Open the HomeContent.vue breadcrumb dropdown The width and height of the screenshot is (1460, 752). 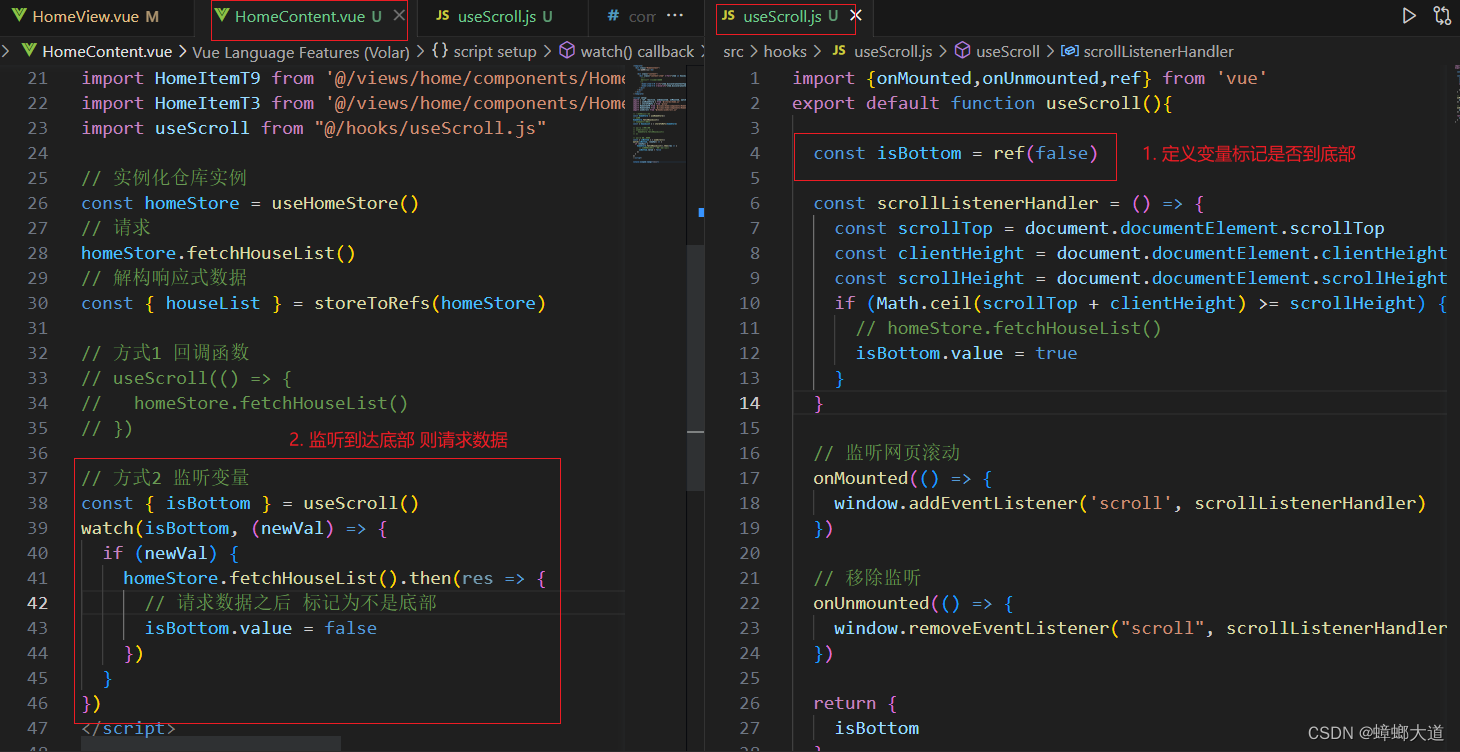click(x=107, y=51)
